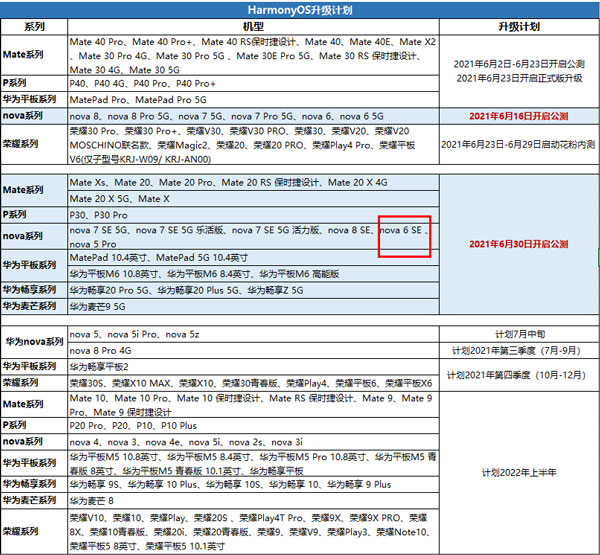600x555 pixels.
Task: Click 华为畅享系列 label beside 畅享20 Pro row
Action: pyautogui.click(x=34, y=290)
